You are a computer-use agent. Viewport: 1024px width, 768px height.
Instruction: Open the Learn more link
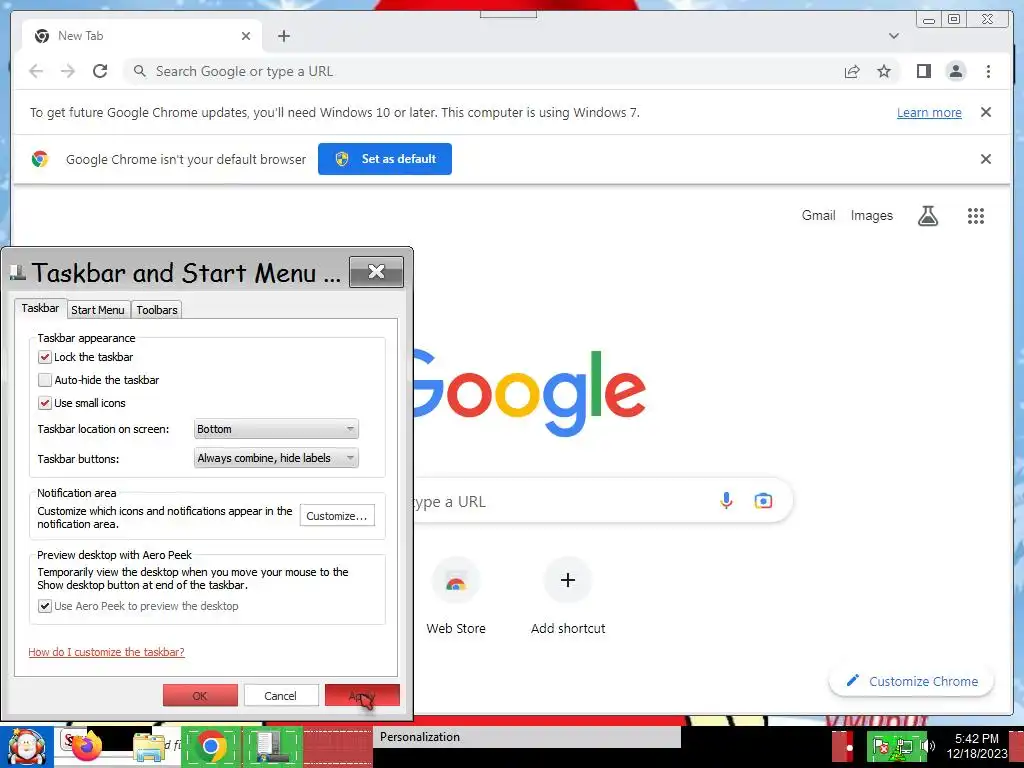point(929,112)
